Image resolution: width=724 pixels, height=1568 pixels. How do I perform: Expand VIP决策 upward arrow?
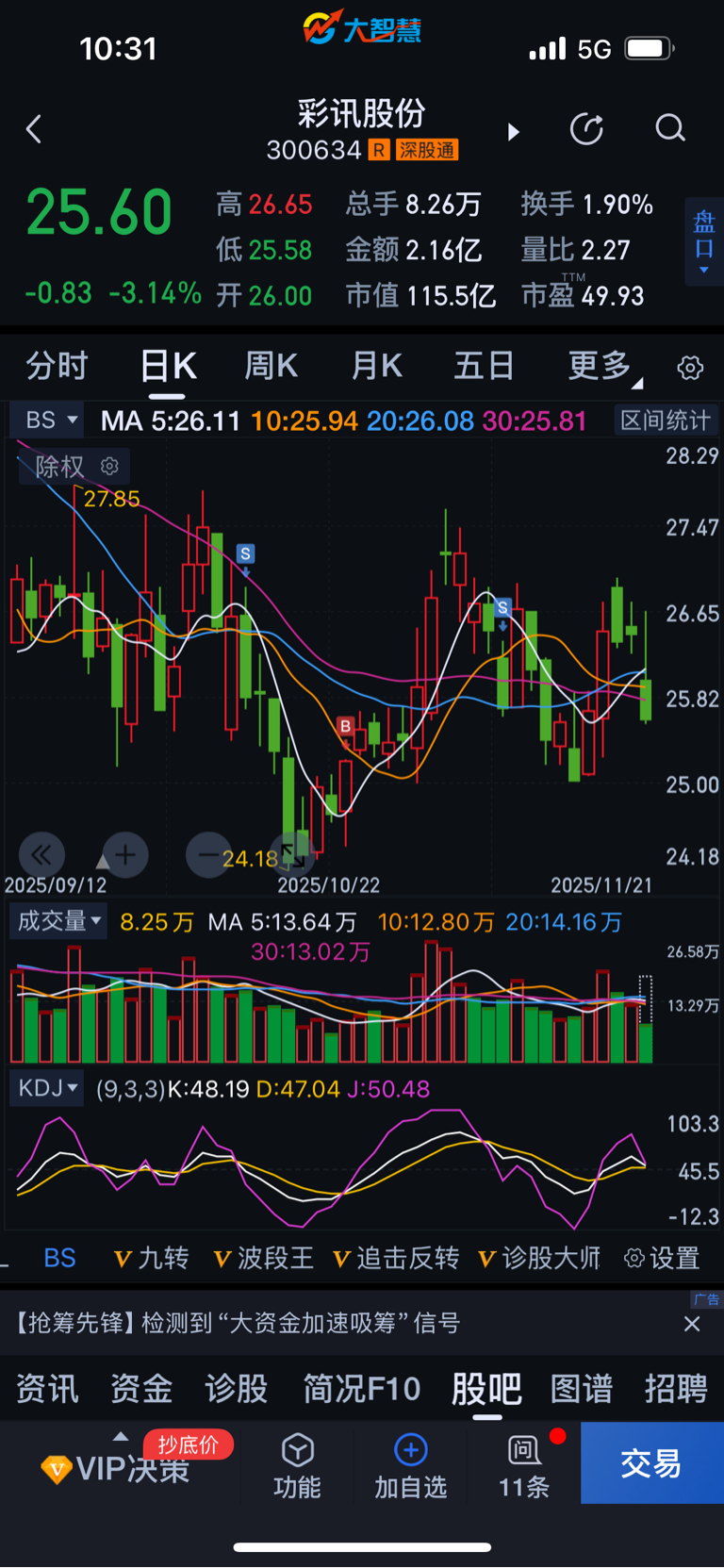coord(121,1436)
